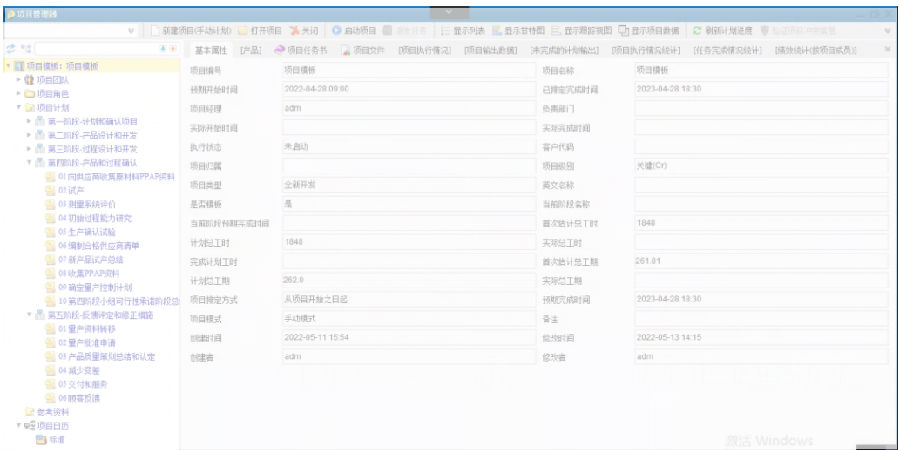Select task 04 初始过程能力研究

95,218
